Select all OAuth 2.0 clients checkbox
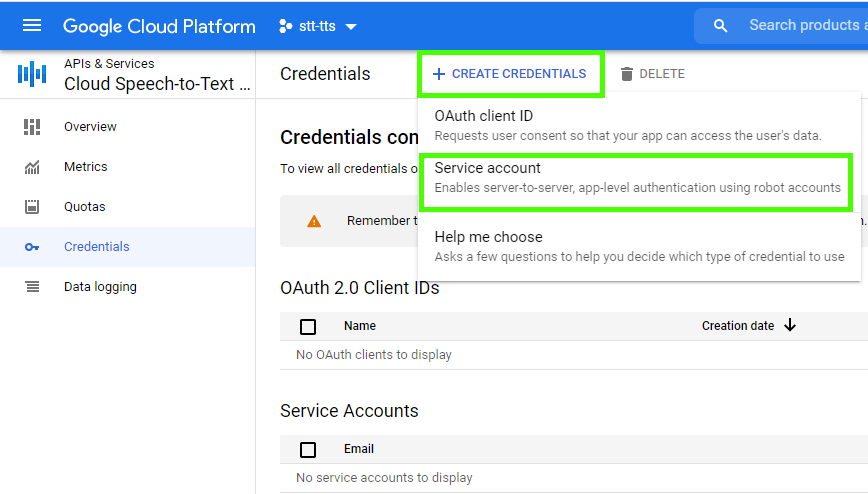 click(308, 327)
